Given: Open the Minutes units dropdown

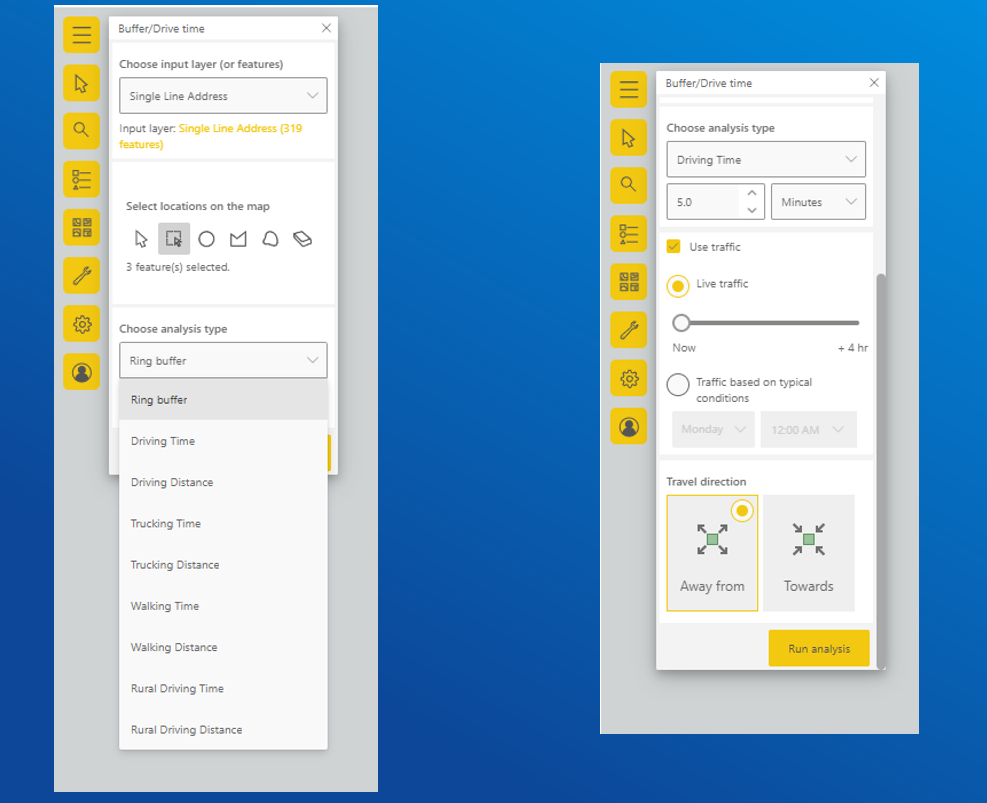Looking at the screenshot, I should [818, 201].
